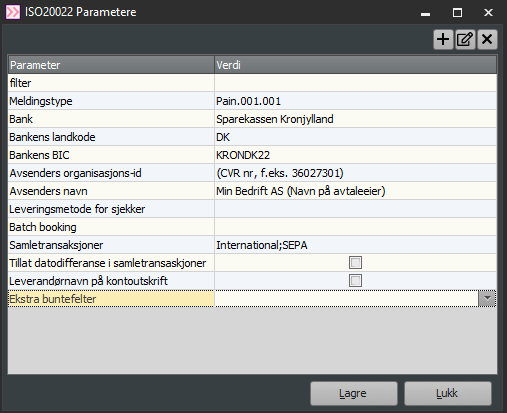Select the Pain.001.001 value cell
This screenshot has width=507, height=413.
(x=355, y=101)
